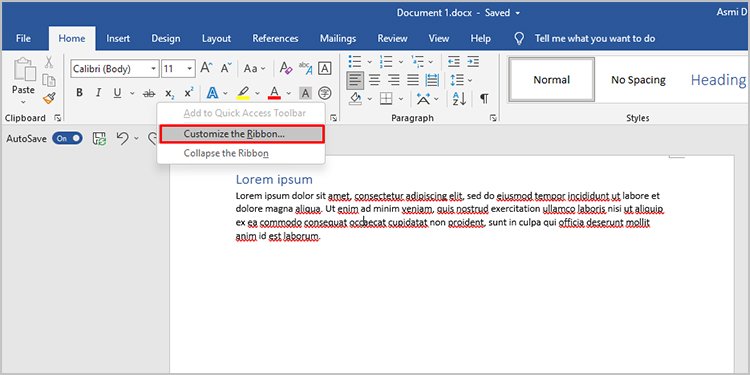The height and width of the screenshot is (375, 750).
Task: Choose Customize the Ribbon menu item
Action: (242, 134)
